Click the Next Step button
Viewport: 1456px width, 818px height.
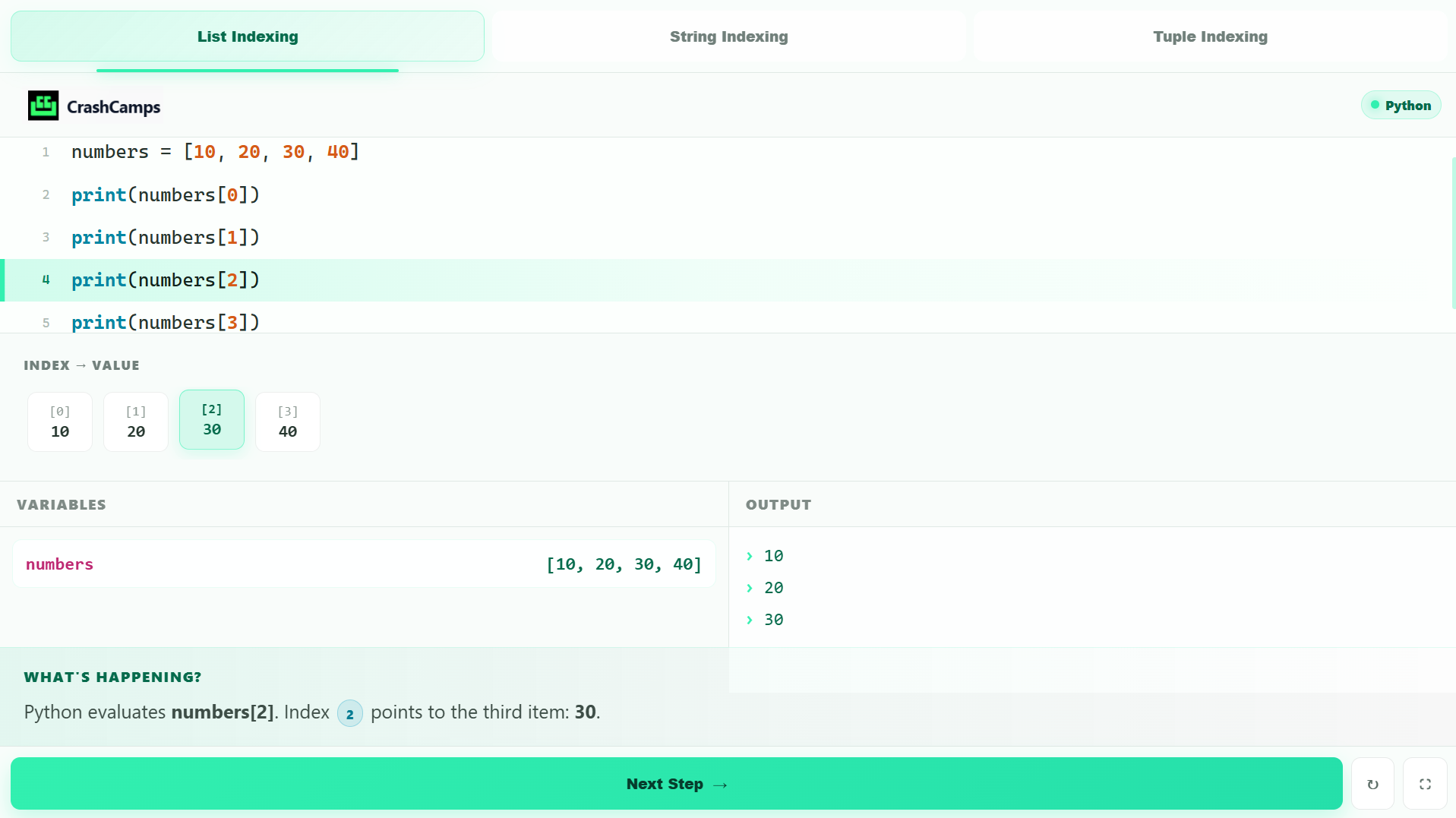676,784
